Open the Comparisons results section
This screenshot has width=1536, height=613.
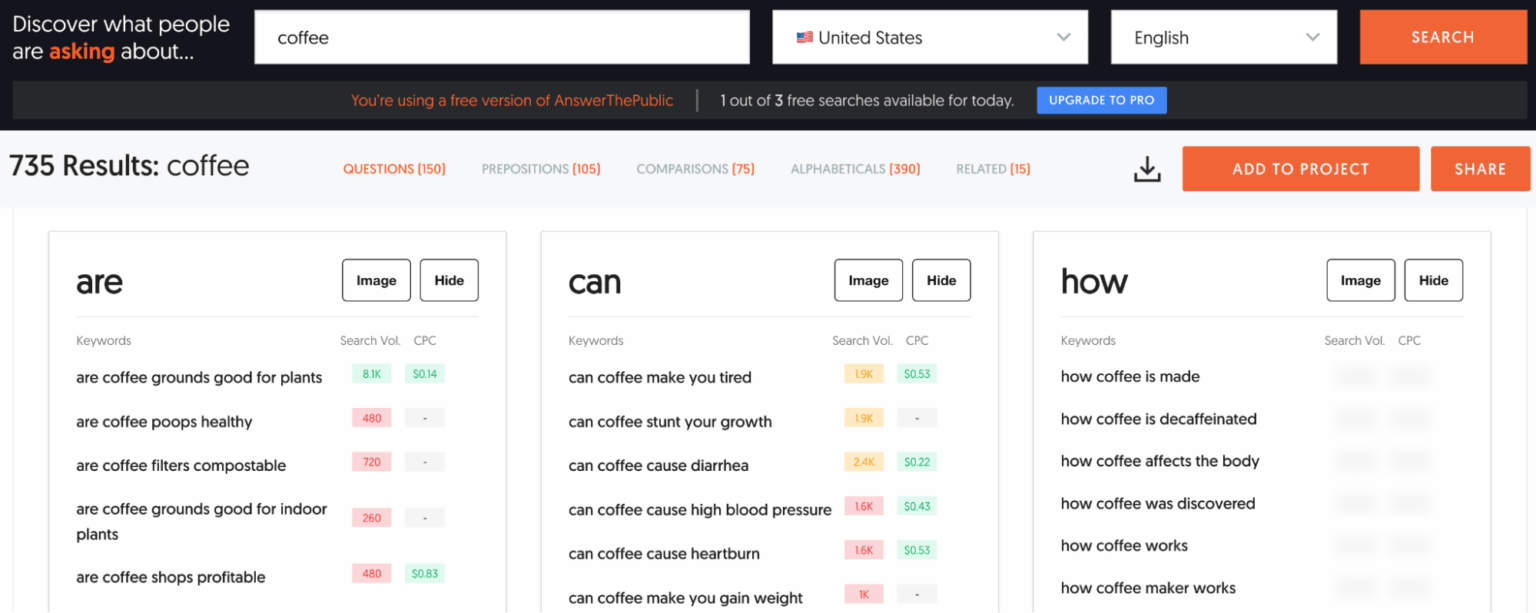point(695,168)
